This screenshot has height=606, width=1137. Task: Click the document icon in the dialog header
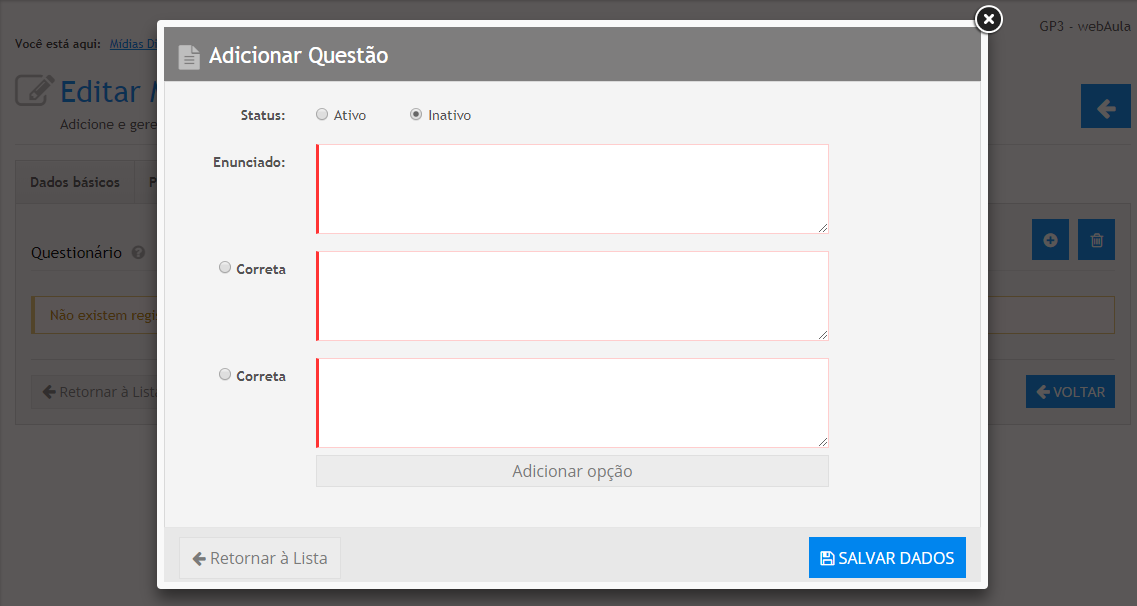click(189, 57)
